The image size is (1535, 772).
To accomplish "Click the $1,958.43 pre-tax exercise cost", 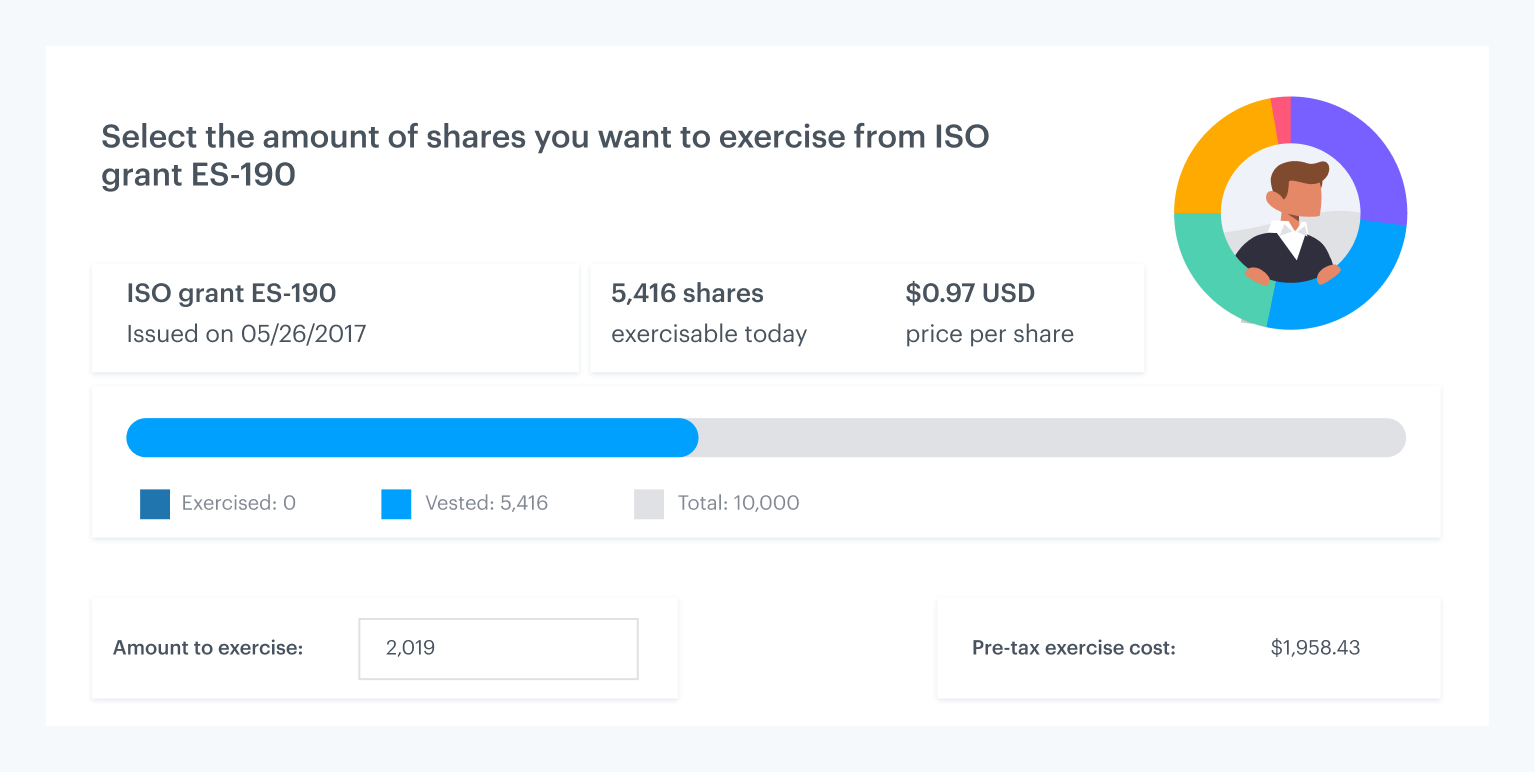I will tap(1315, 648).
